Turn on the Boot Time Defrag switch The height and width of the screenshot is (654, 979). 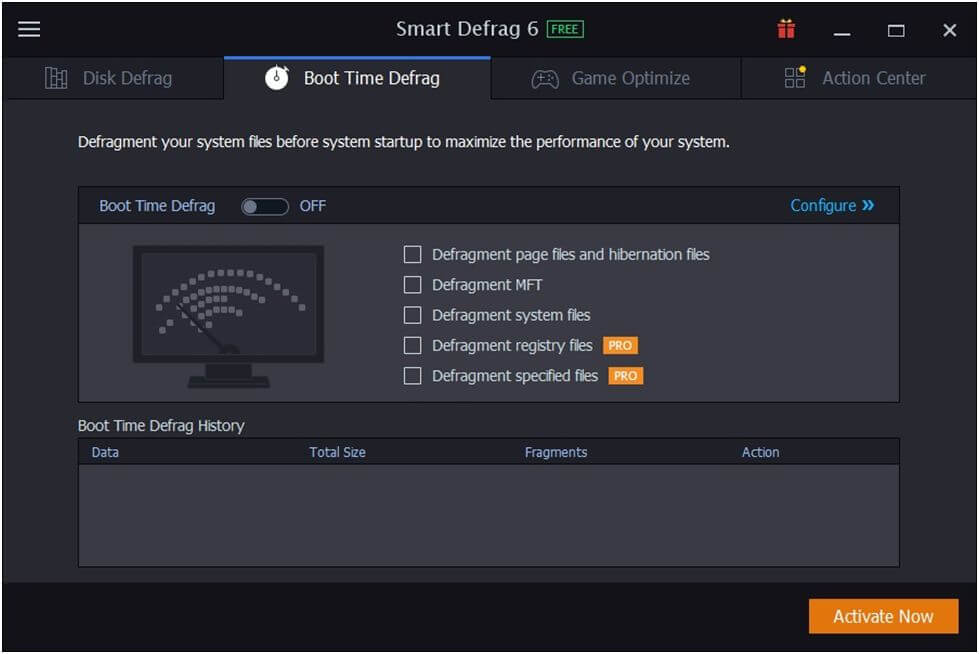point(265,206)
